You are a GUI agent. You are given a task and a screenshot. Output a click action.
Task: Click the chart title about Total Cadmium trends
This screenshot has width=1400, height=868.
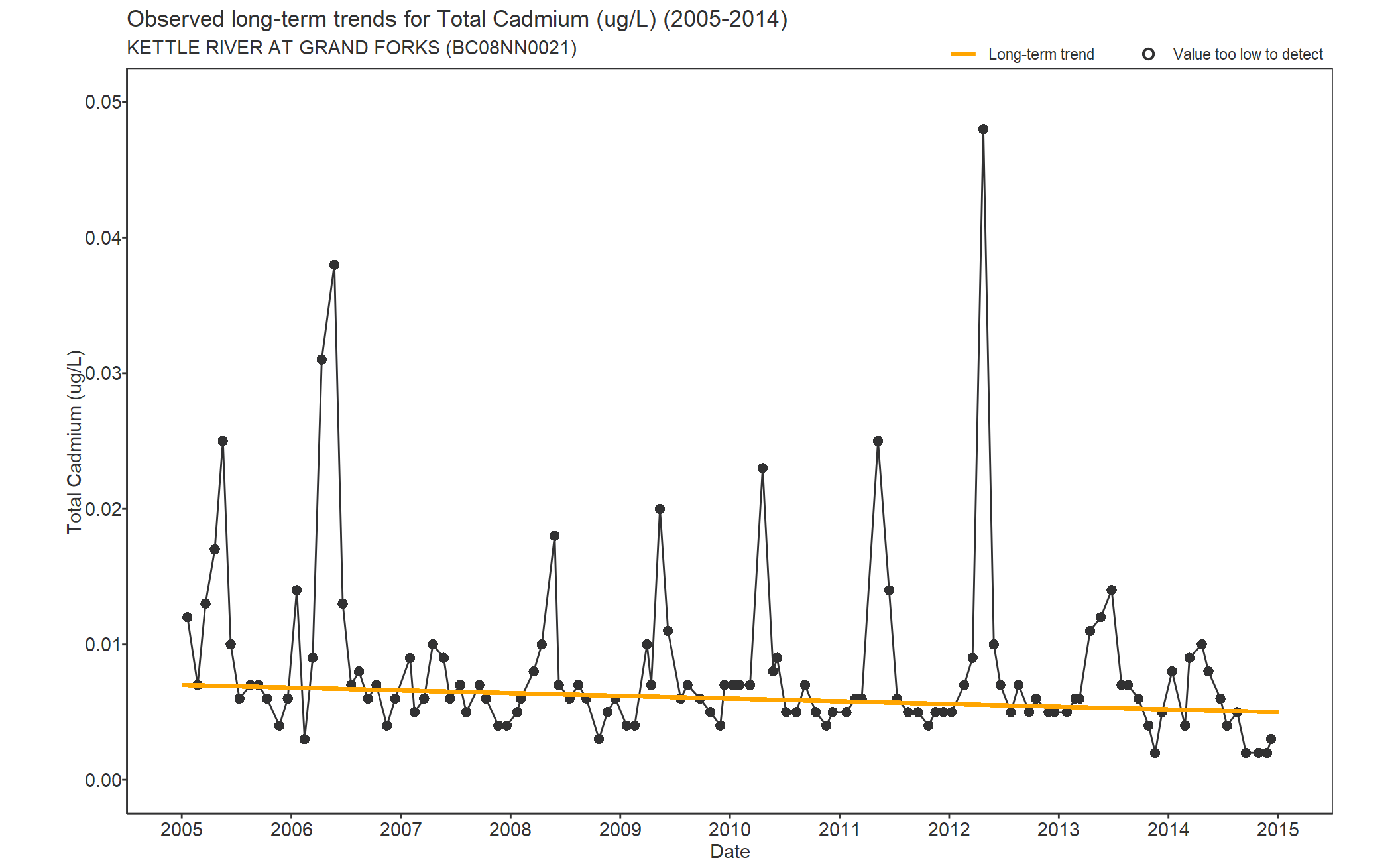(x=457, y=19)
